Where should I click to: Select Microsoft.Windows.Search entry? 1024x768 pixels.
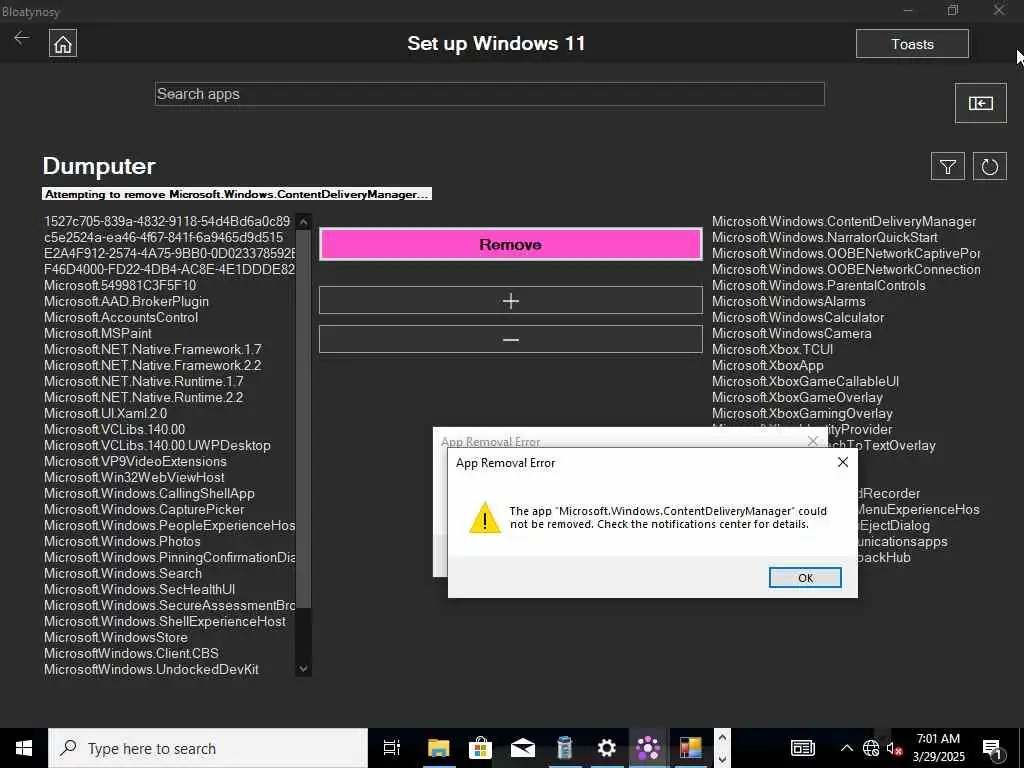tap(123, 573)
